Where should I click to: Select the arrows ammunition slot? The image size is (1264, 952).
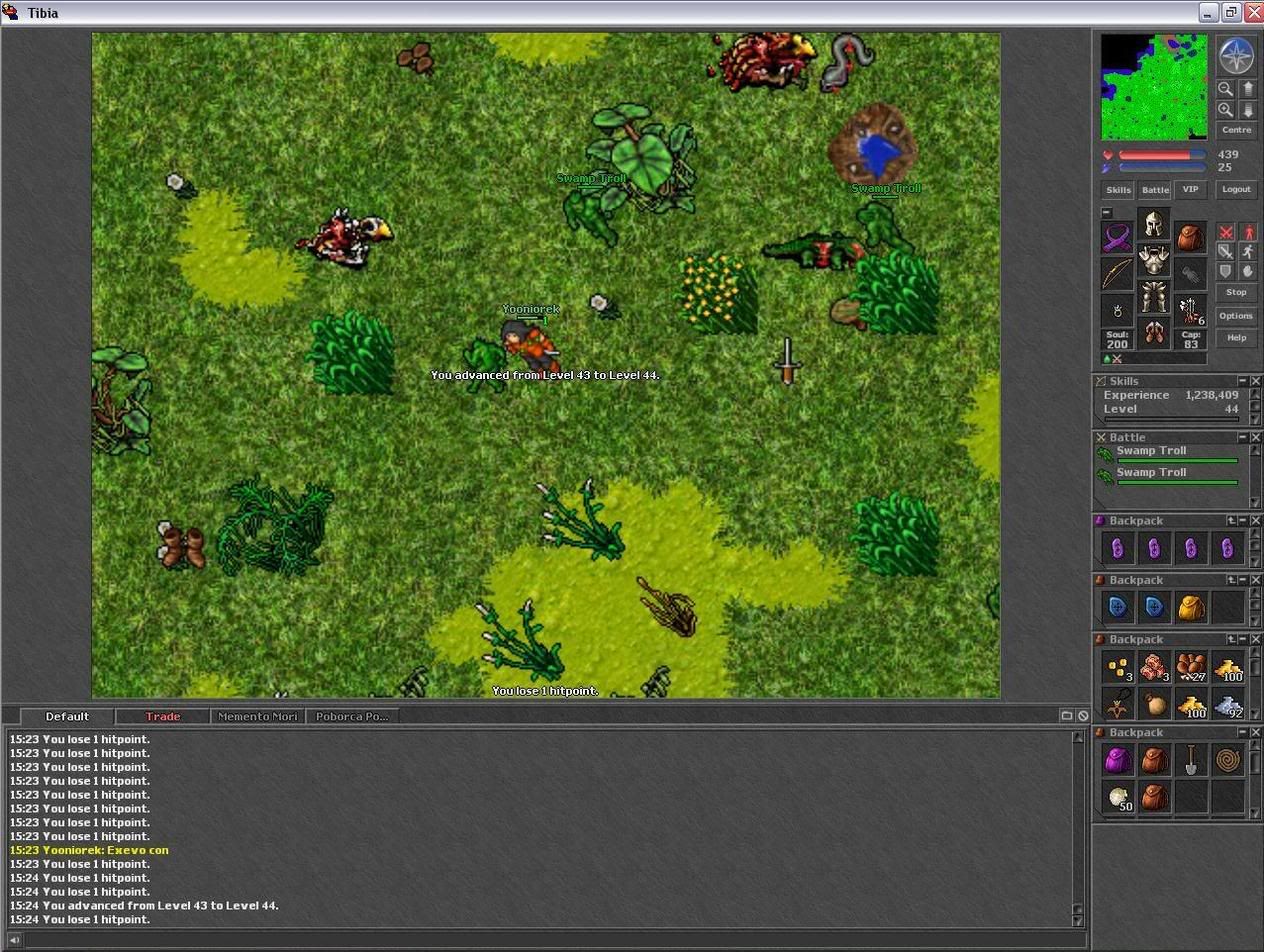[1190, 311]
